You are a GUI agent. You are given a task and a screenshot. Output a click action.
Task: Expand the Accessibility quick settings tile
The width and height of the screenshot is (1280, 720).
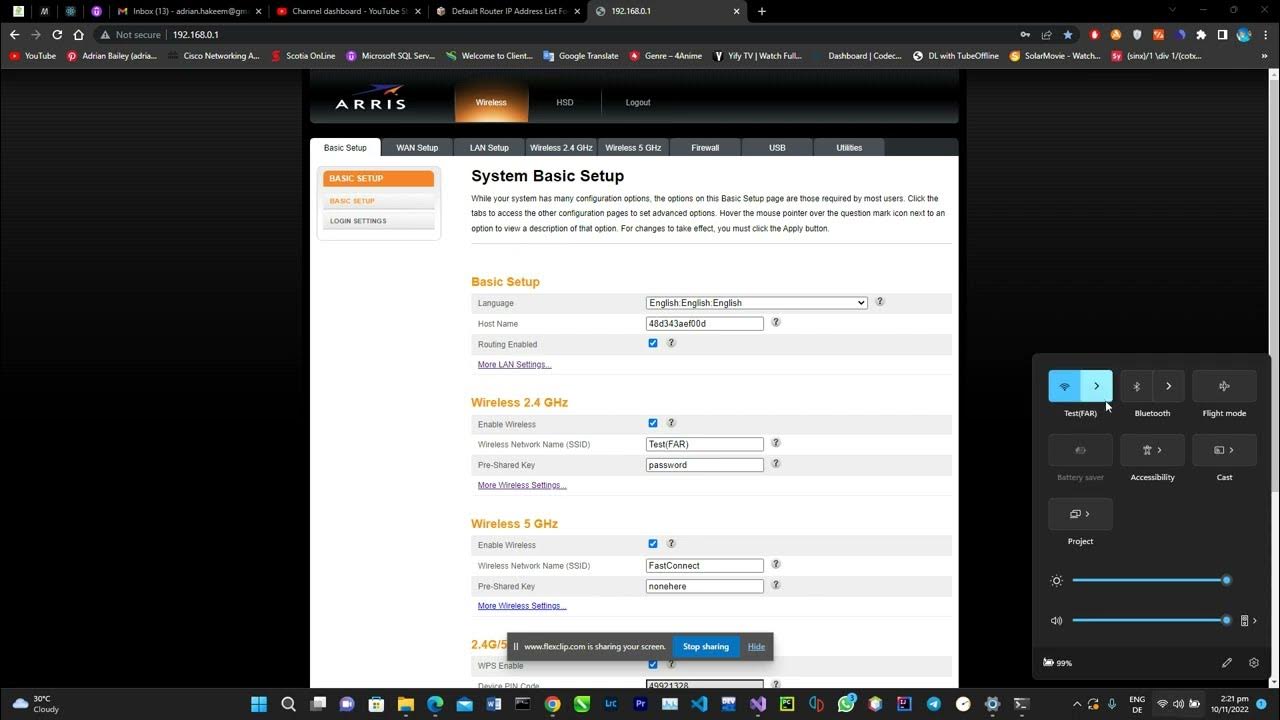pos(1152,450)
